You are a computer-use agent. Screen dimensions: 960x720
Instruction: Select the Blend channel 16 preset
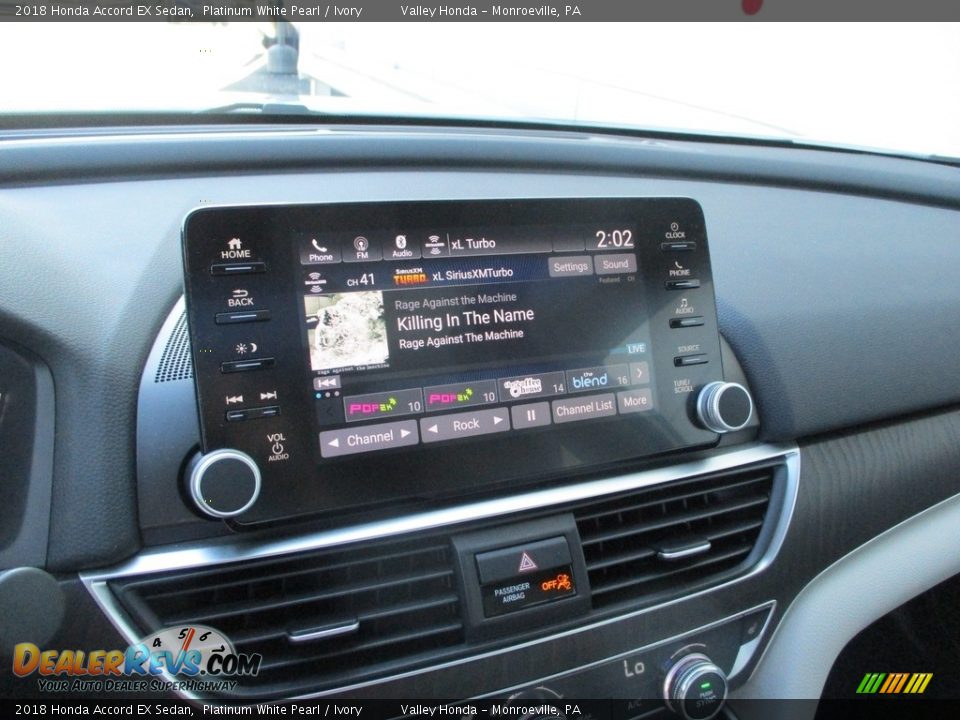597,380
